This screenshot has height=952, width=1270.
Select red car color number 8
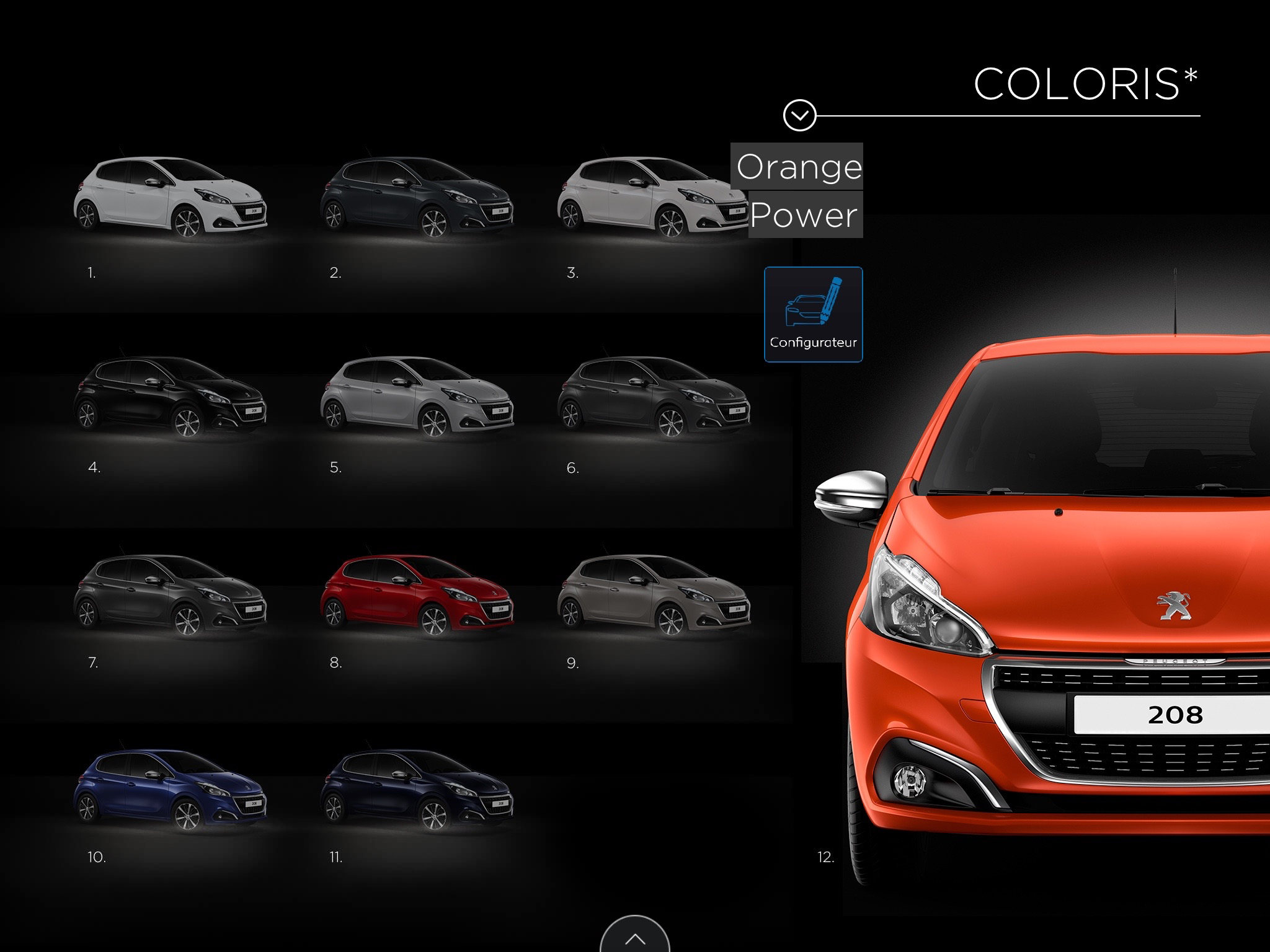point(417,594)
